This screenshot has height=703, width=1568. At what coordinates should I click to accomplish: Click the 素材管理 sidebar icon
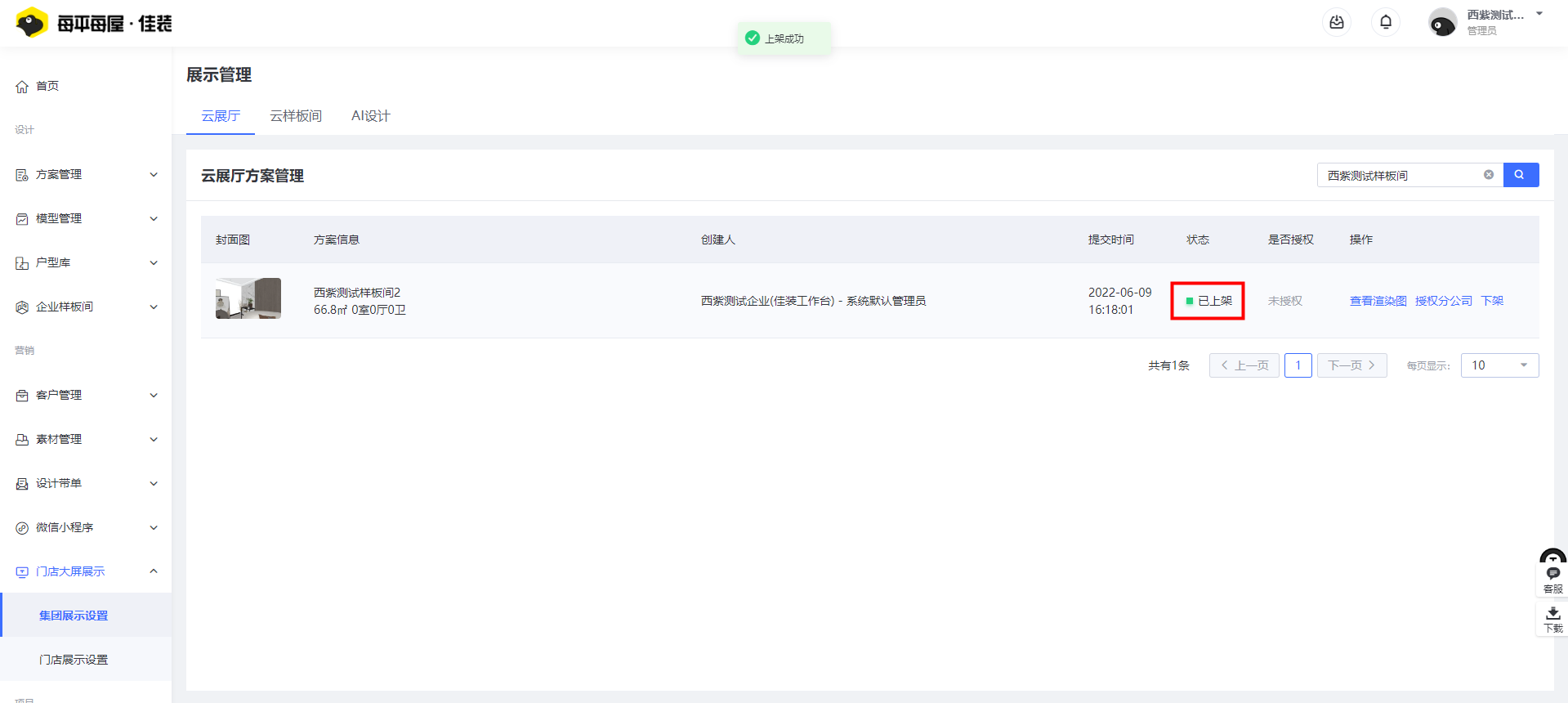click(x=22, y=440)
